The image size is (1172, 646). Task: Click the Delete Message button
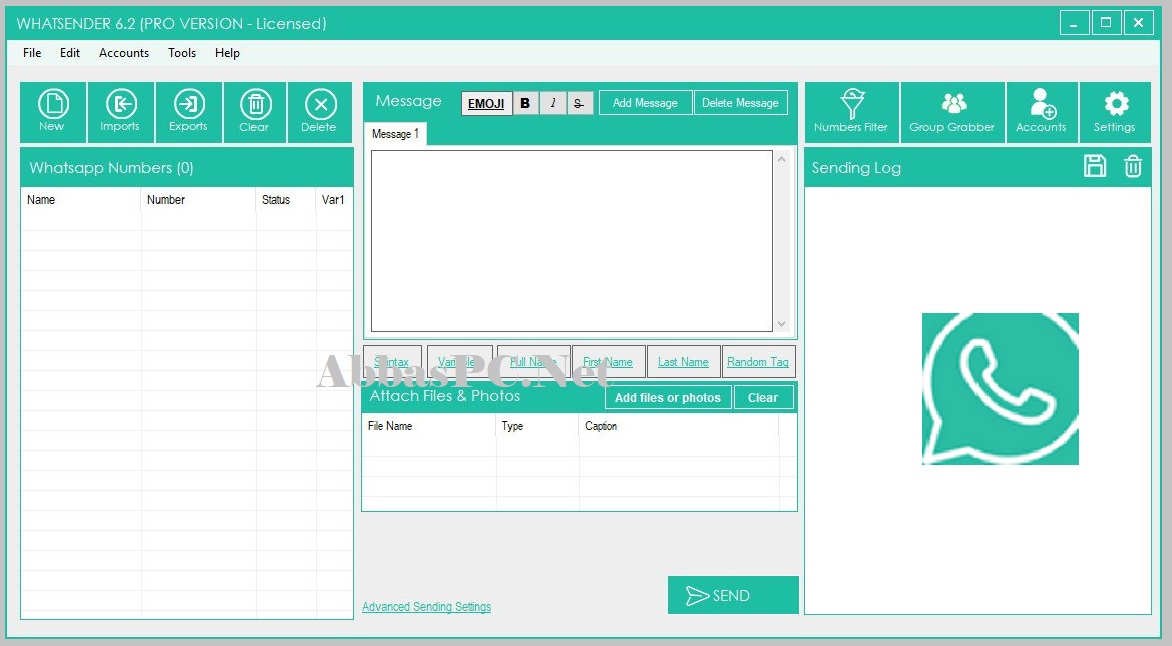click(x=740, y=103)
